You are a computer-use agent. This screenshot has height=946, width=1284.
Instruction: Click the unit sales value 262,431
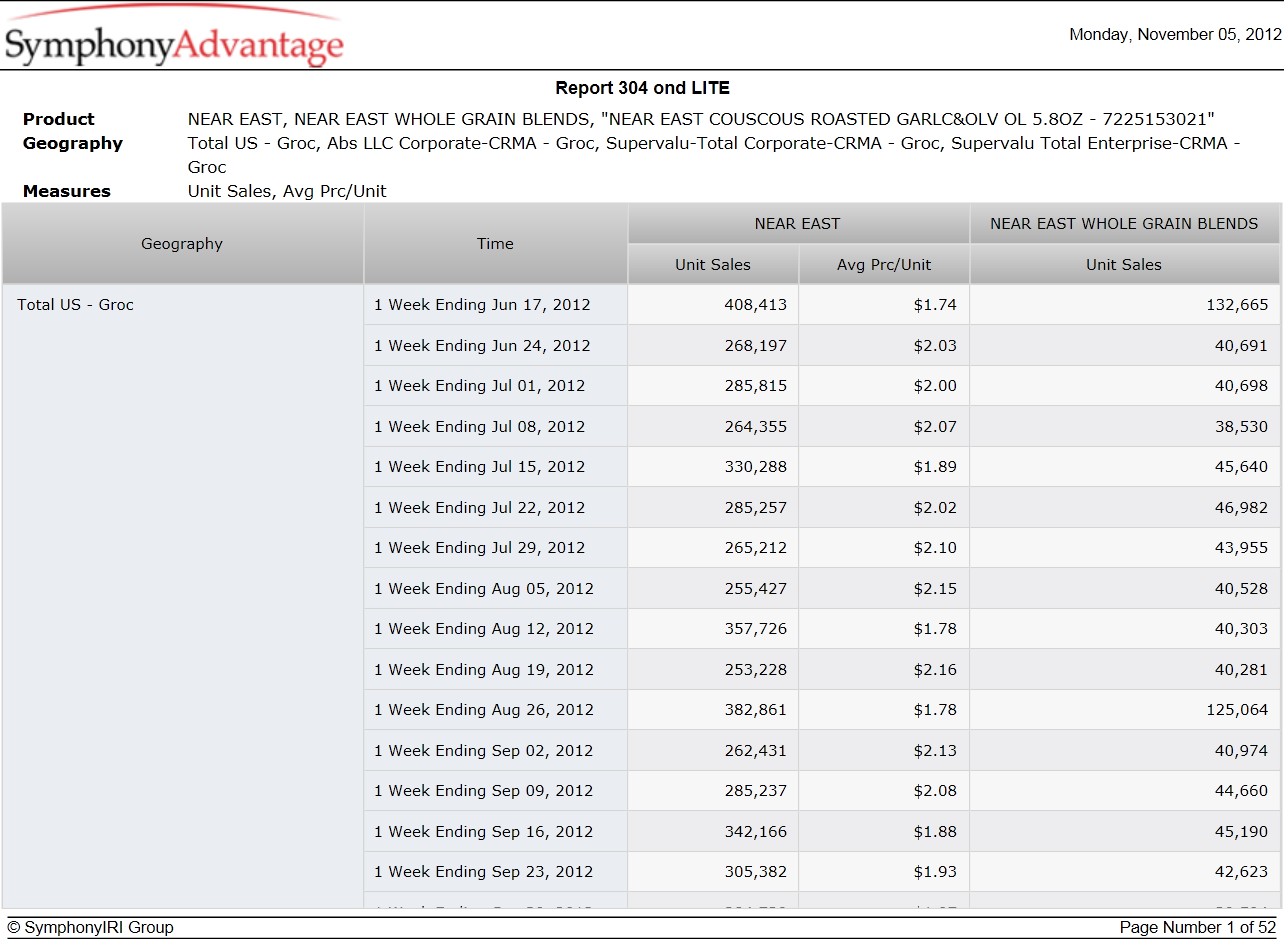(x=756, y=751)
